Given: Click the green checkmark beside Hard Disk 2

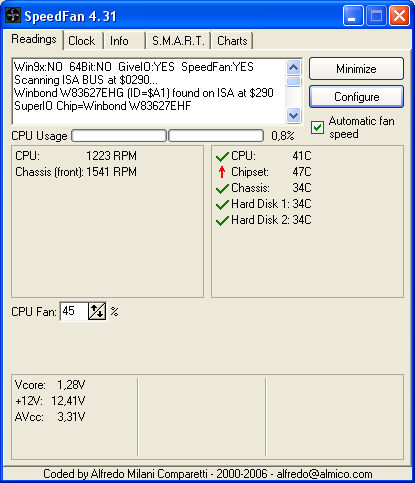Looking at the screenshot, I should pyautogui.click(x=222, y=220).
